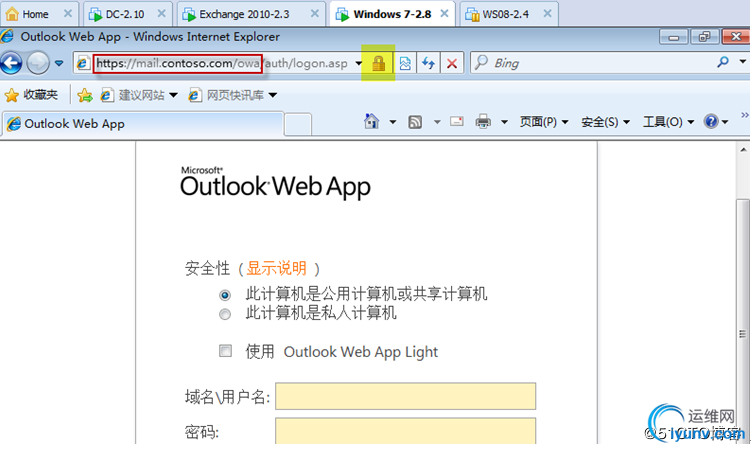Close the Home VM tab
Image resolution: width=751 pixels, height=450 pixels.
68,13
